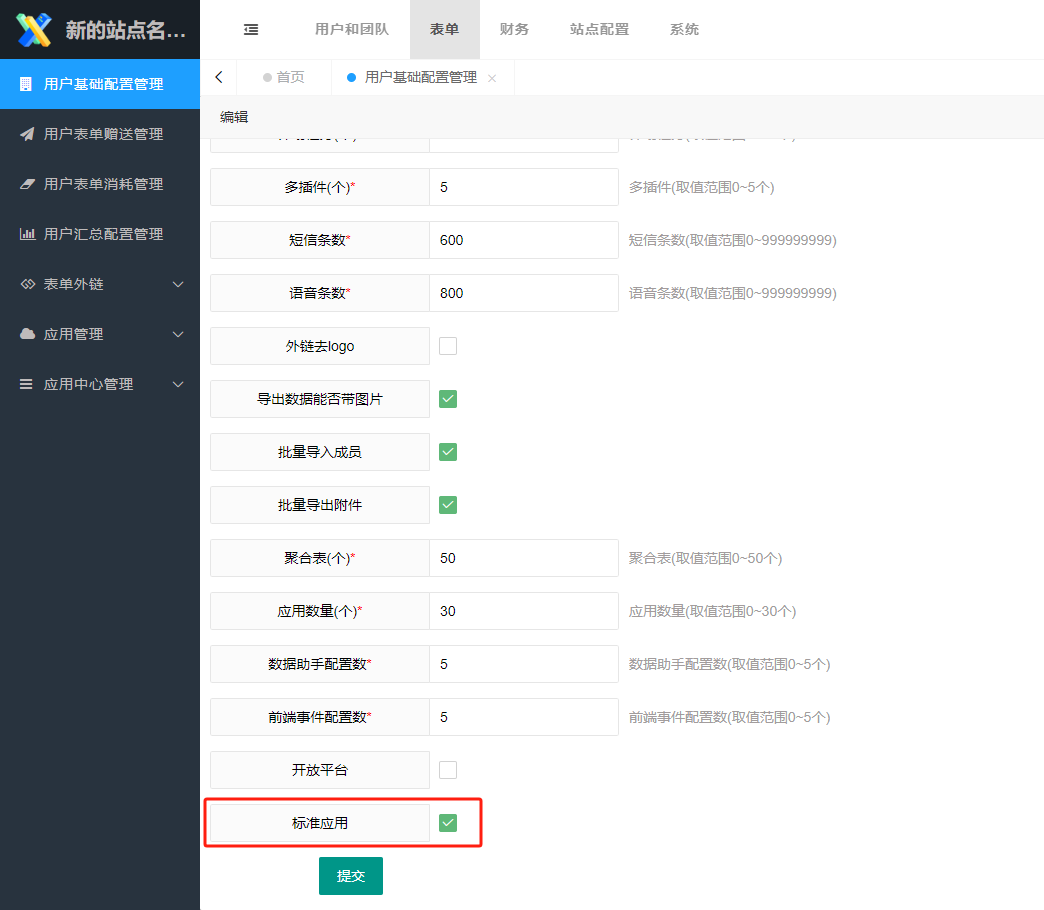Click the 短信条数 input field

(523, 240)
